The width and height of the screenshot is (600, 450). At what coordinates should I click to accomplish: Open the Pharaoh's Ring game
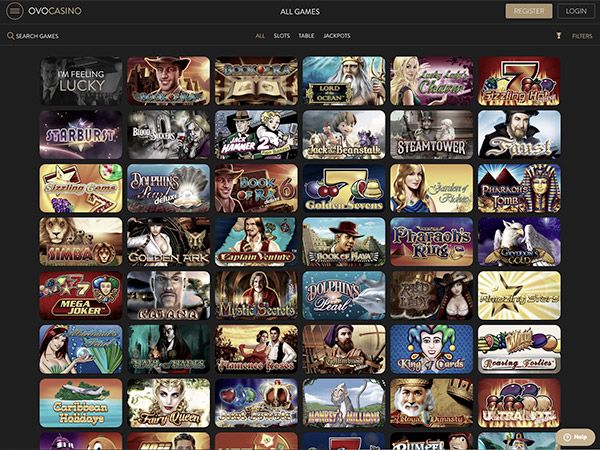click(x=432, y=242)
